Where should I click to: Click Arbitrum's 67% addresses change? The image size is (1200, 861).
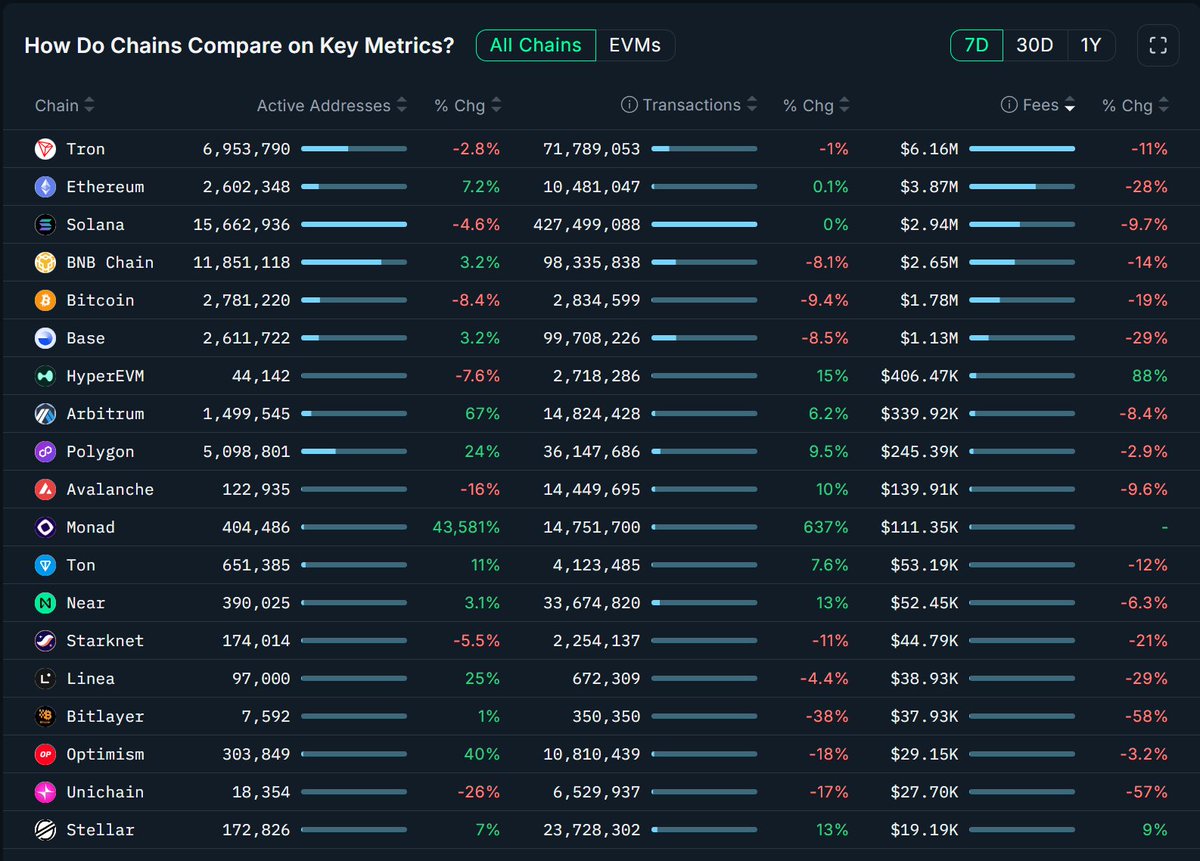482,414
